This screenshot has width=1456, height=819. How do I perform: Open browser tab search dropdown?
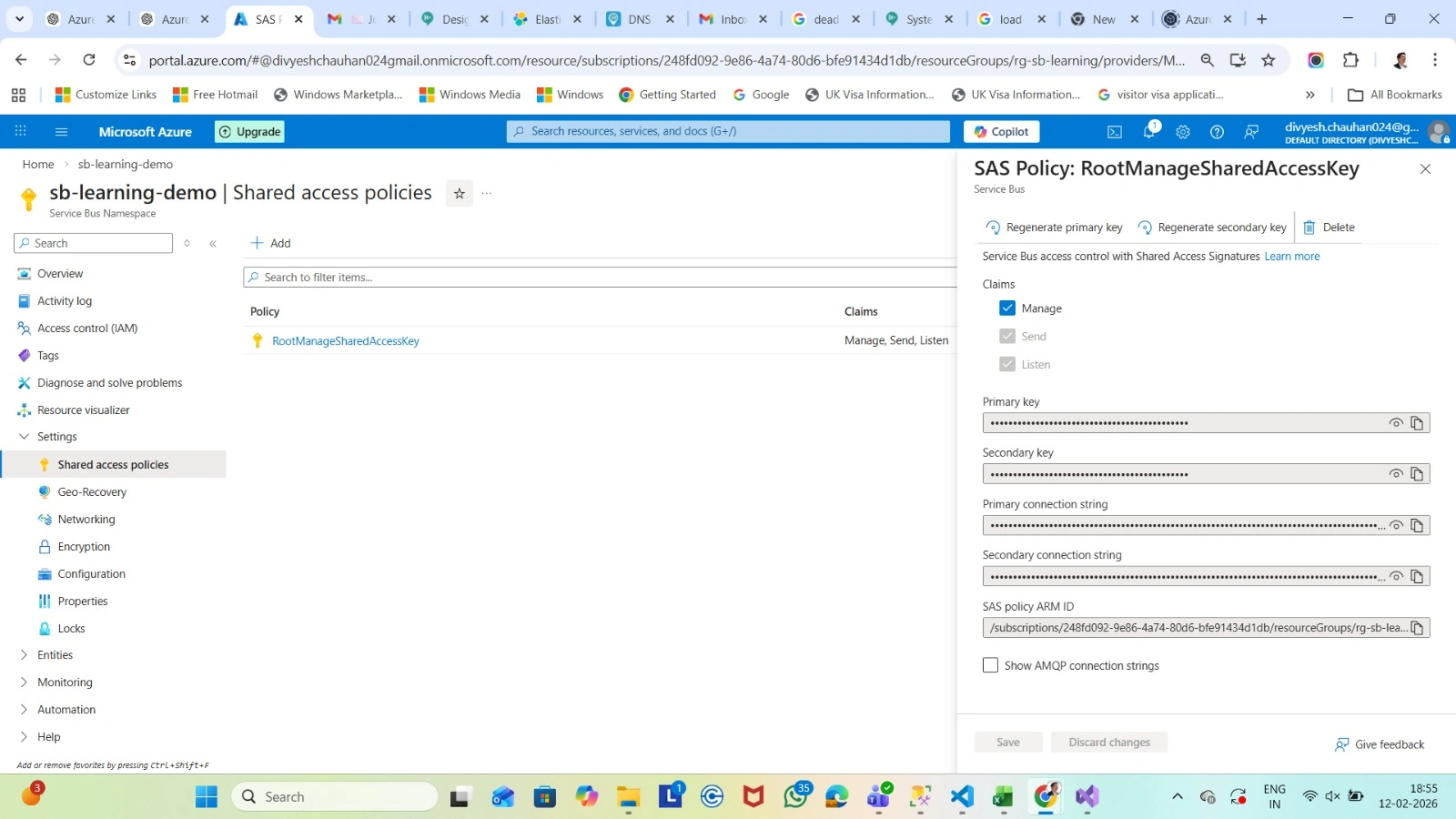pos(19,19)
